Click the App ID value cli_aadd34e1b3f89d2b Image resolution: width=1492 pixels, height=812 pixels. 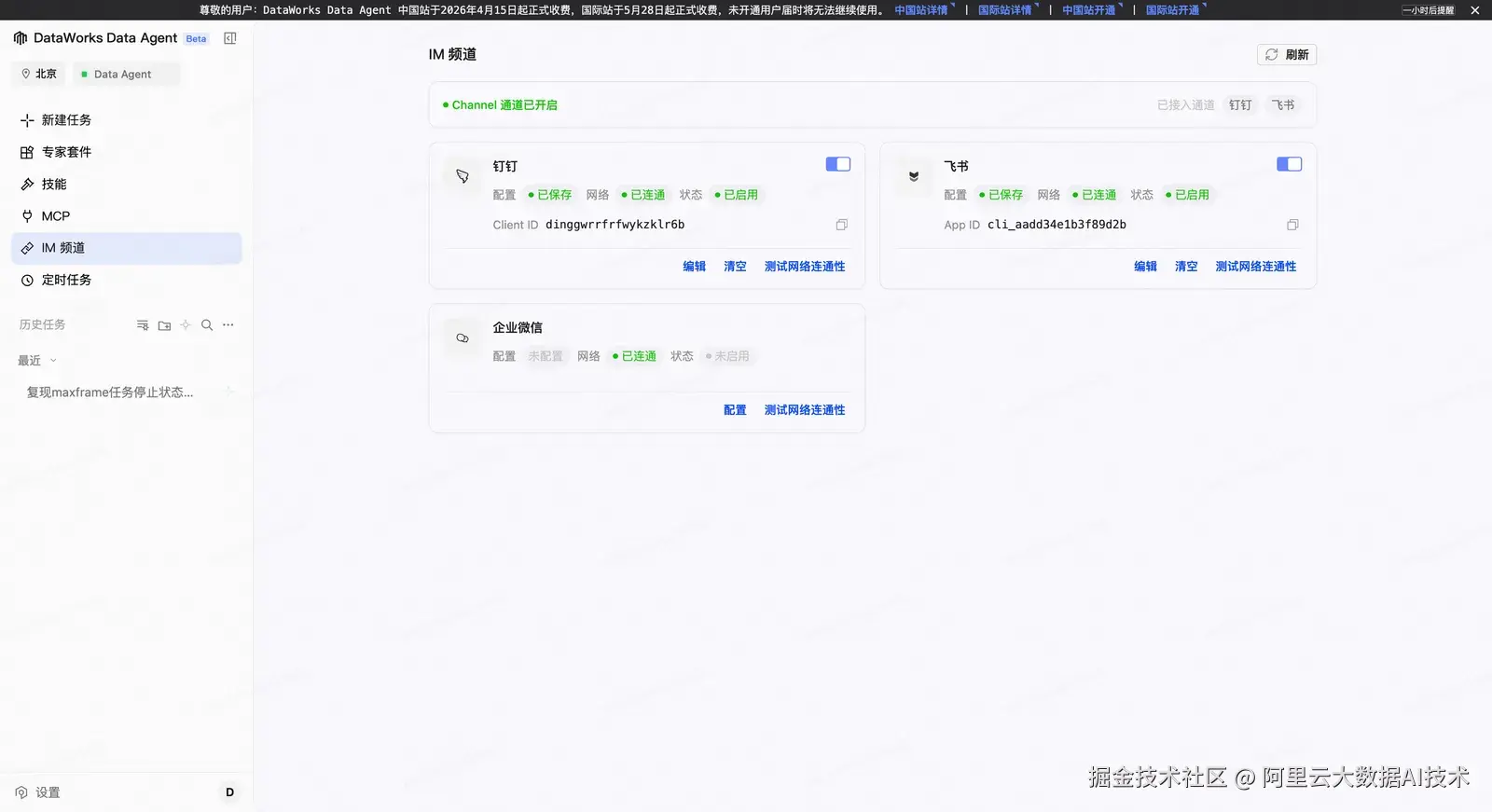1057,225
